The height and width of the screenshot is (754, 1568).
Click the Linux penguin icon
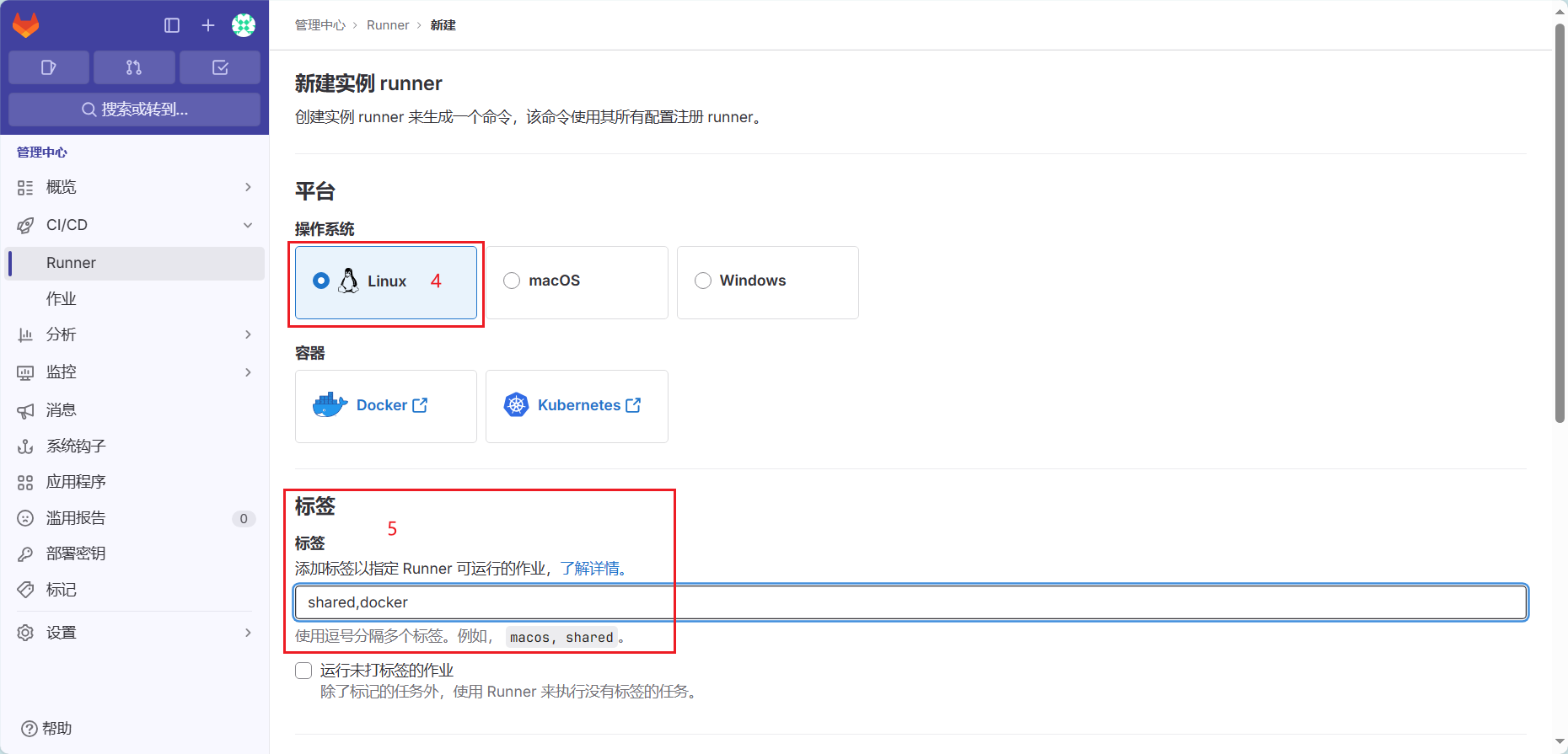348,281
